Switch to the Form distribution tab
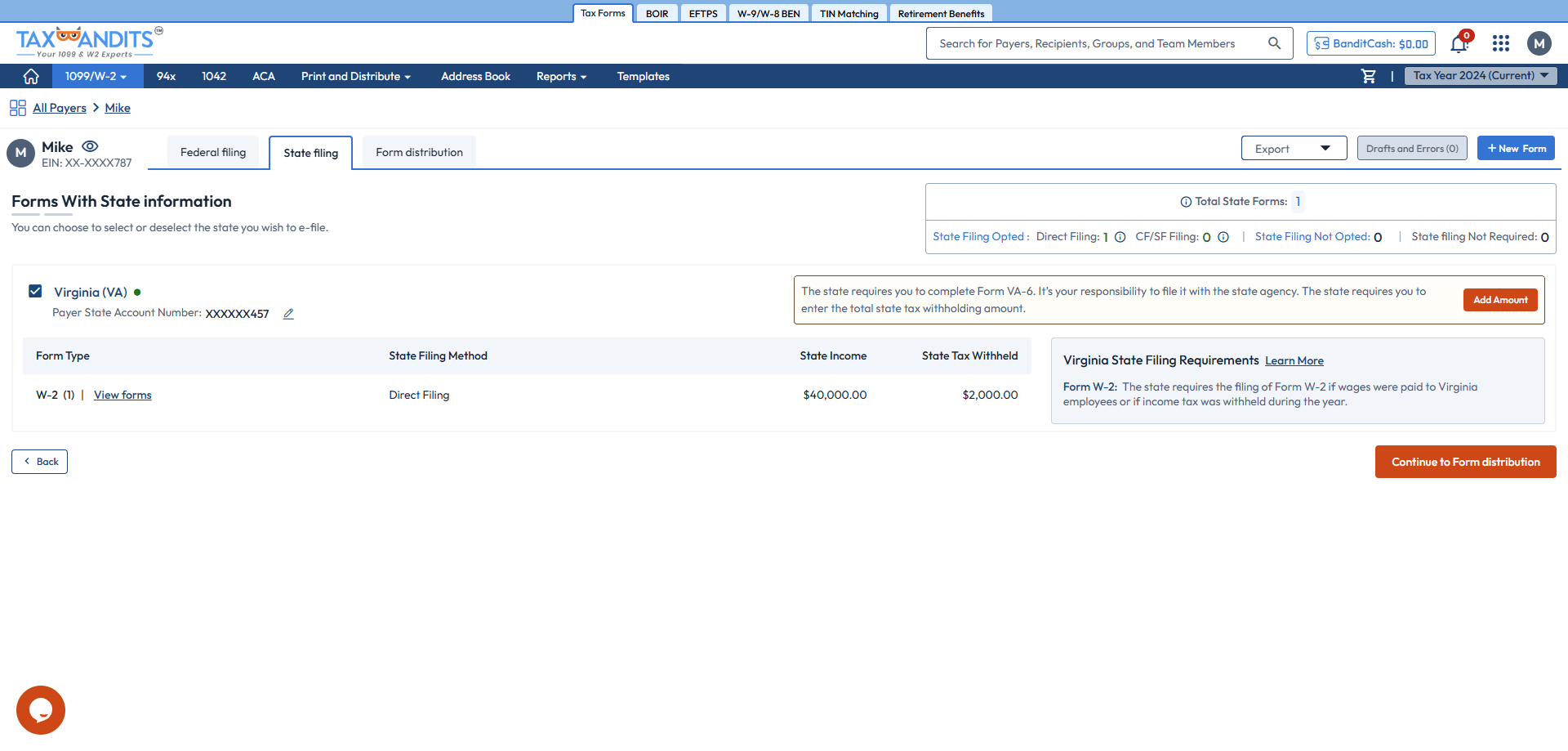This screenshot has width=1568, height=751. [x=419, y=152]
